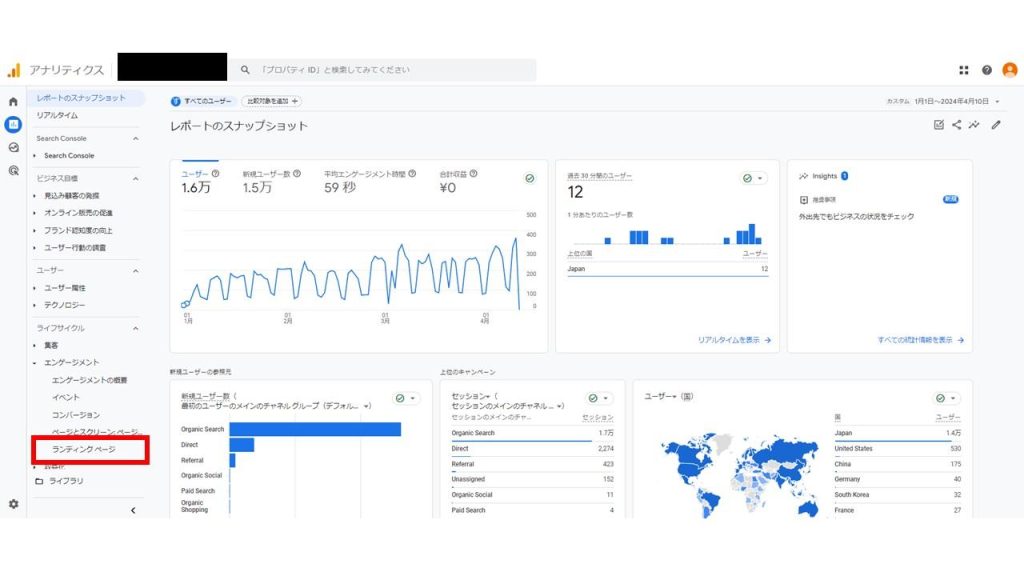Open the Advertising icon in left rail
1024x576 pixels.
pyautogui.click(x=13, y=170)
